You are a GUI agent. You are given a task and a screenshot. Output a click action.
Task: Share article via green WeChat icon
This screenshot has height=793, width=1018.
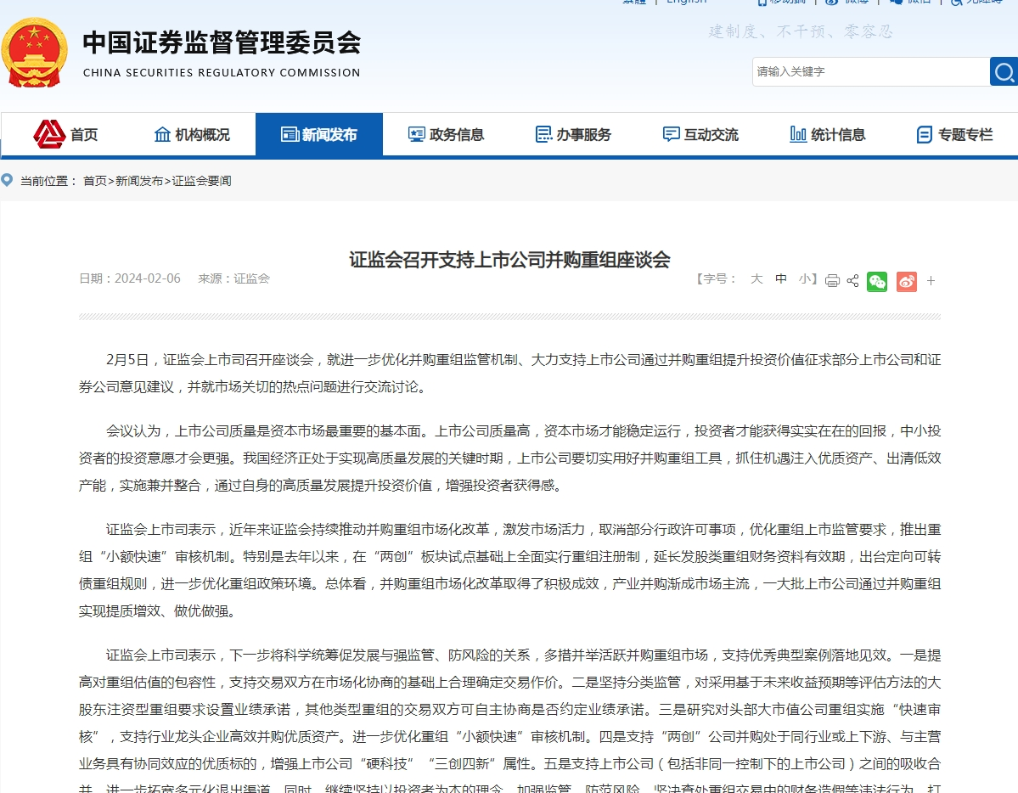click(877, 281)
